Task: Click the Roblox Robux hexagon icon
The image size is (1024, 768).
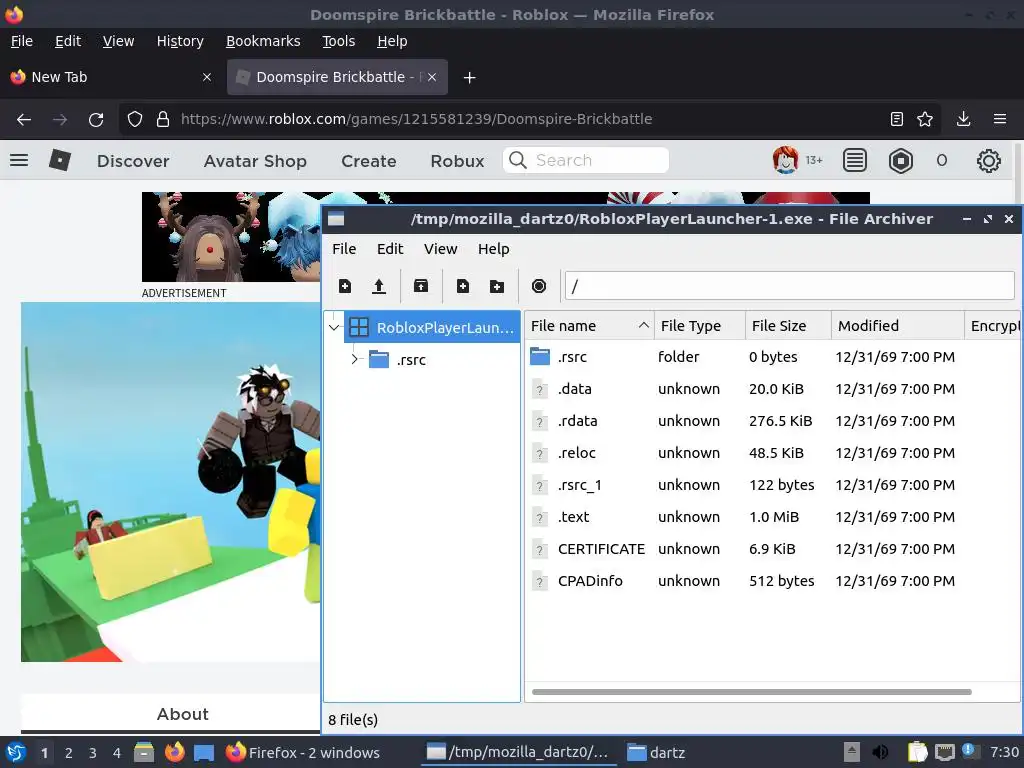Action: point(901,160)
